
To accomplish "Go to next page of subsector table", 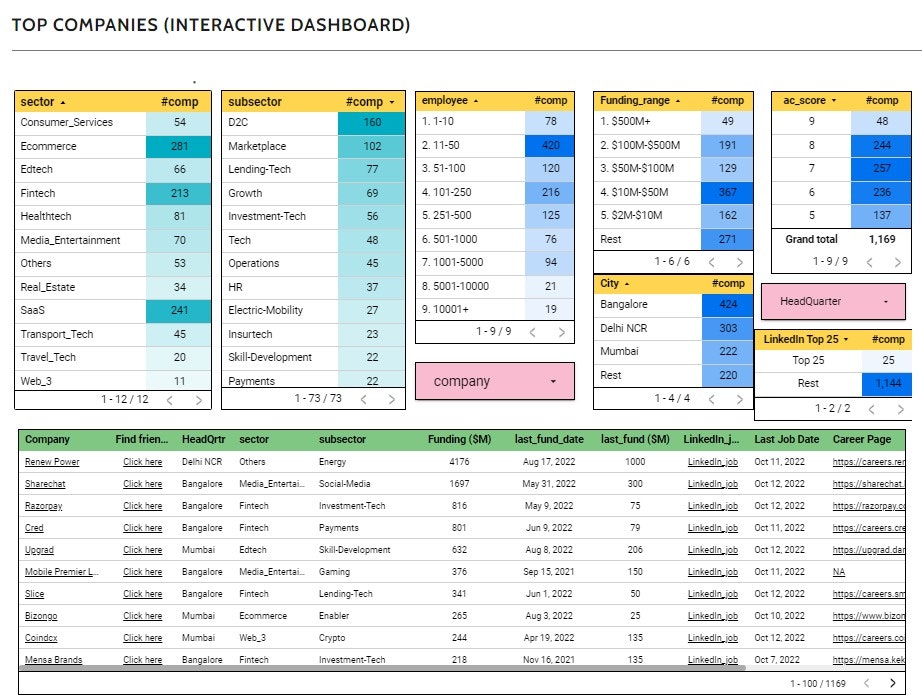I will click(392, 399).
